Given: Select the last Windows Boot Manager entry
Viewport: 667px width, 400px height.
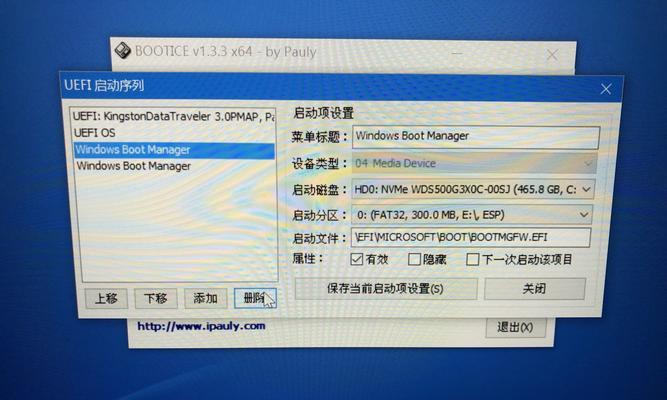Looking at the screenshot, I should tap(174, 166).
